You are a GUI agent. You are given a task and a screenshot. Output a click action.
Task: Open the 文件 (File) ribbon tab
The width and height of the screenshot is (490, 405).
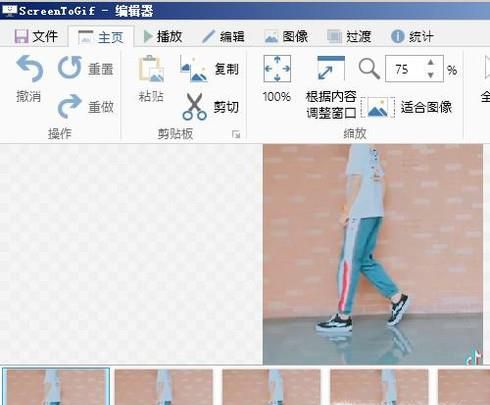click(36, 36)
